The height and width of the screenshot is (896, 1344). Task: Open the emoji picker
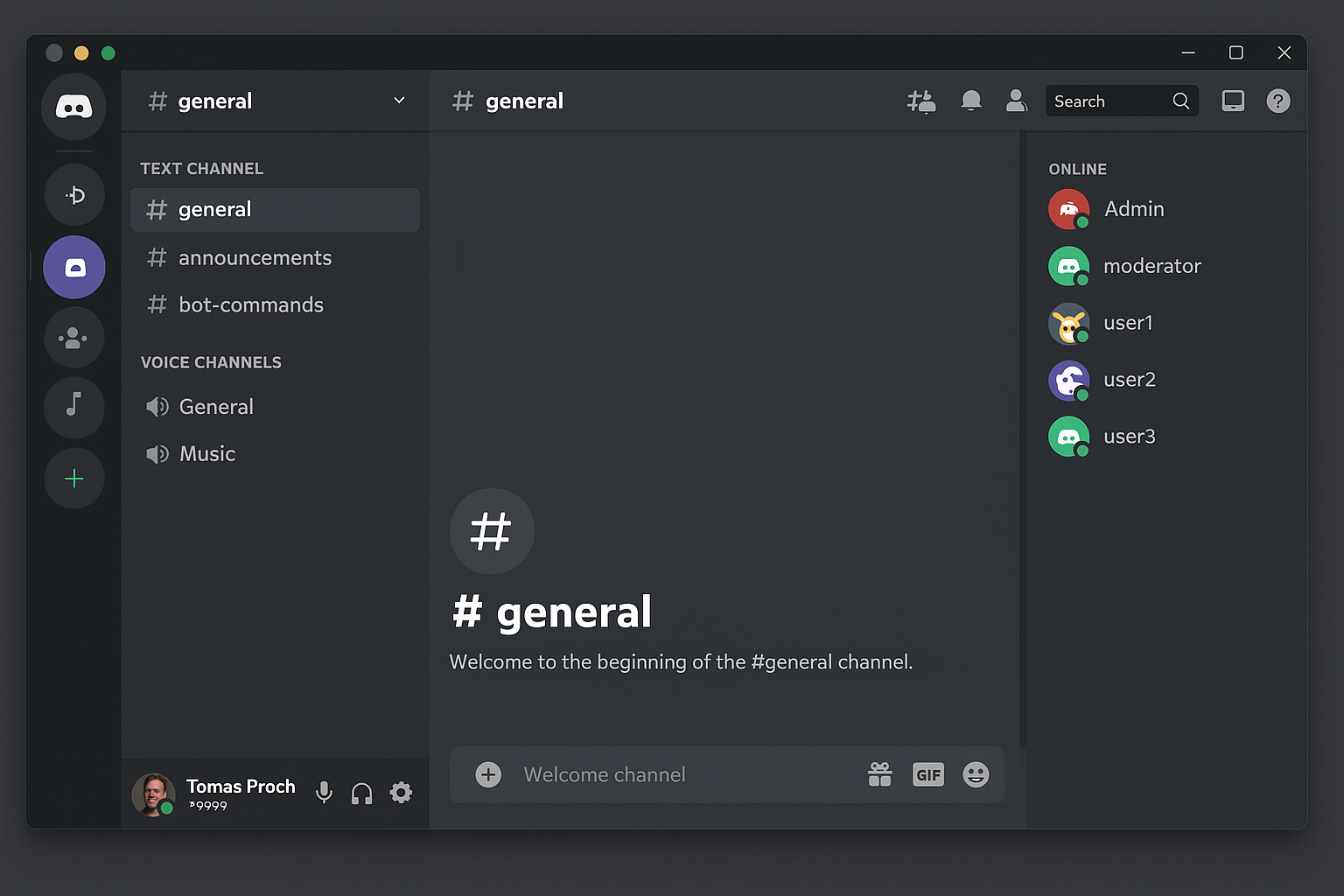coord(976,774)
